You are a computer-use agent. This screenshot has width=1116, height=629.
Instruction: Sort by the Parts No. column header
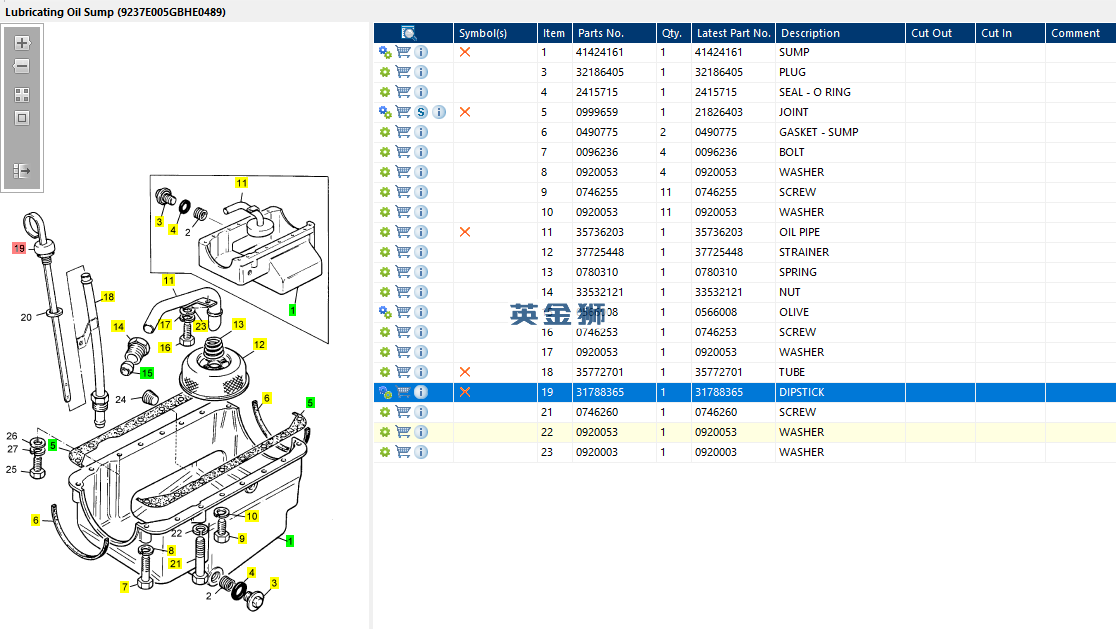600,33
